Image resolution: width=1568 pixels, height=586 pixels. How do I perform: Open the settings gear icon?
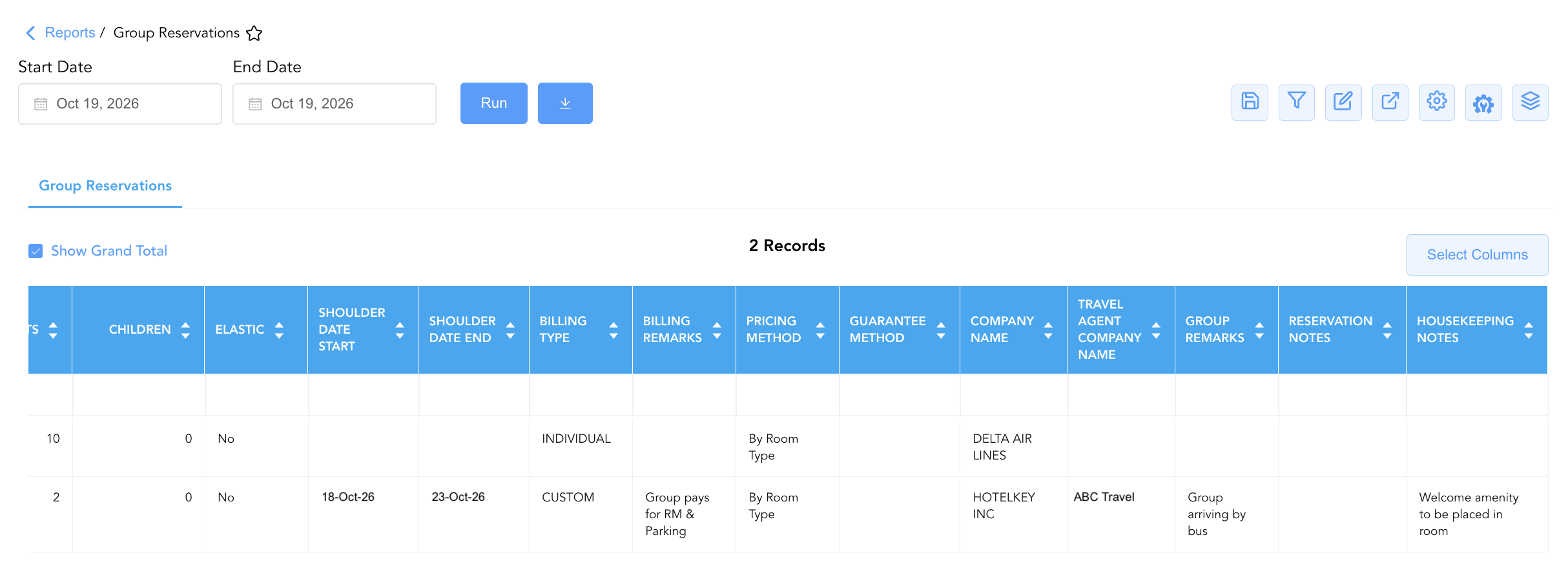[x=1437, y=102]
